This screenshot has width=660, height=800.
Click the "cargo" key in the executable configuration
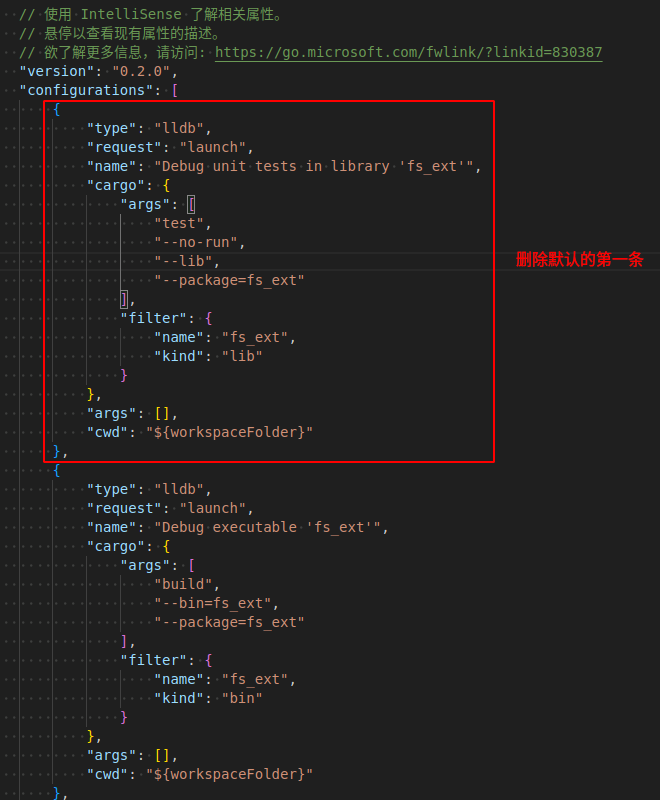116,546
